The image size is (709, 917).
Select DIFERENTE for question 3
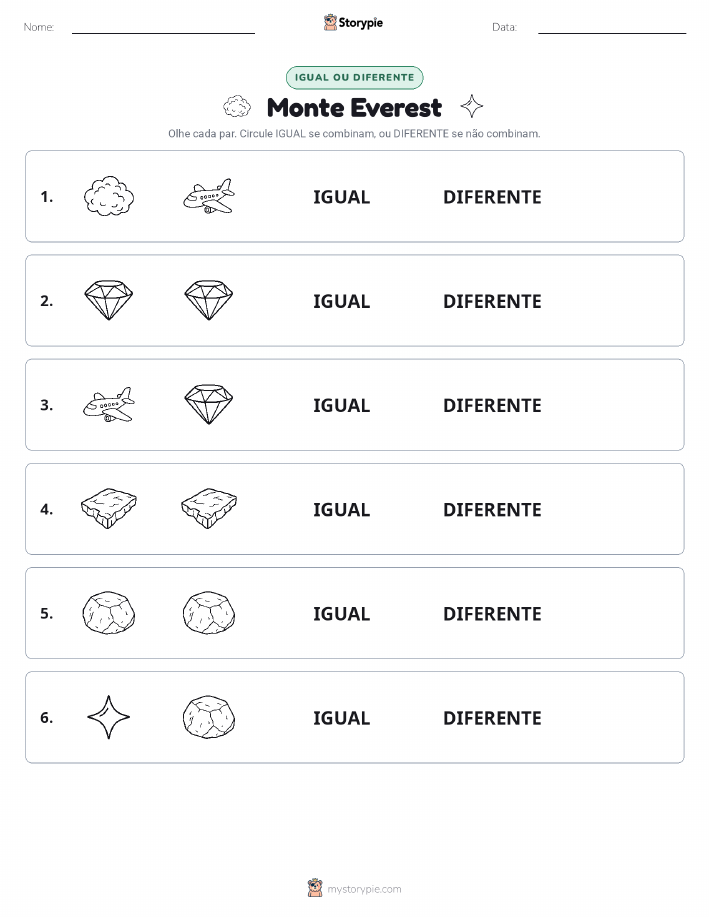[492, 405]
